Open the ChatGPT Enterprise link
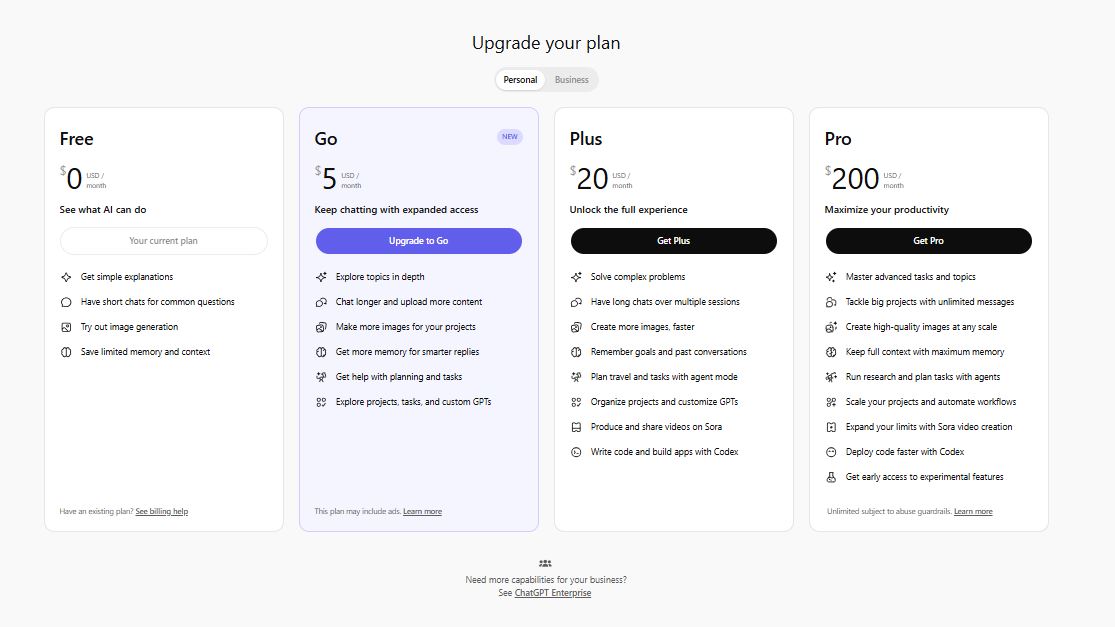 tap(552, 592)
